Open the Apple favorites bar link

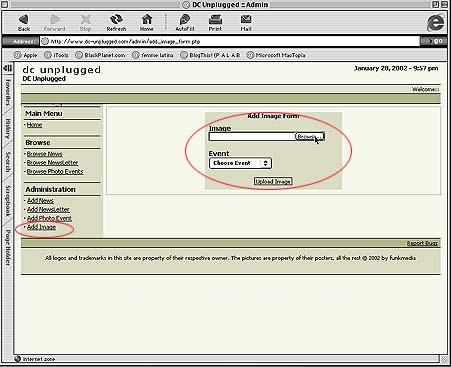tap(26, 55)
